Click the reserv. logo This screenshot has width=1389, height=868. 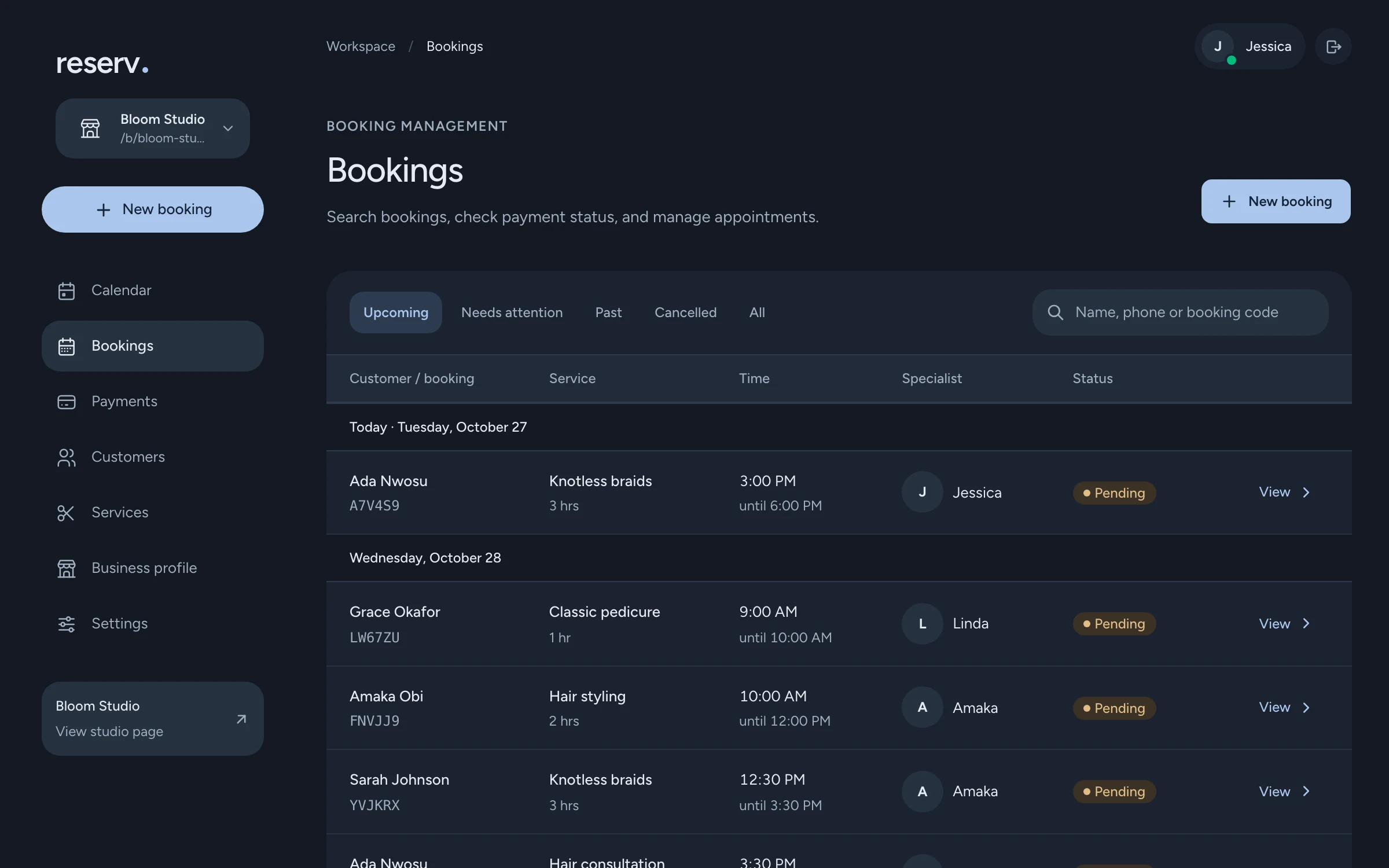click(x=102, y=63)
